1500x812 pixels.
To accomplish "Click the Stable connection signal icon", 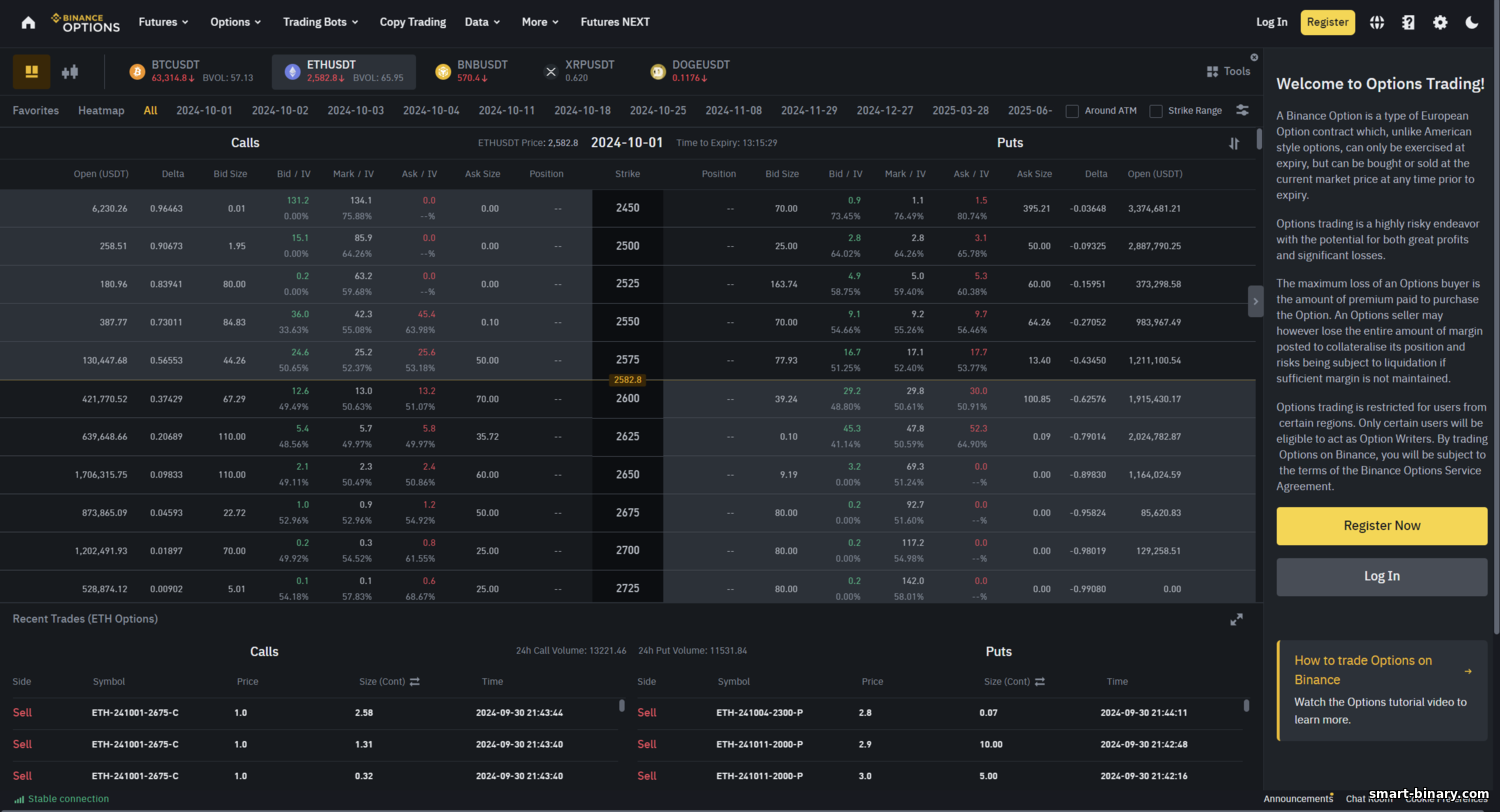I will pyautogui.click(x=18, y=799).
